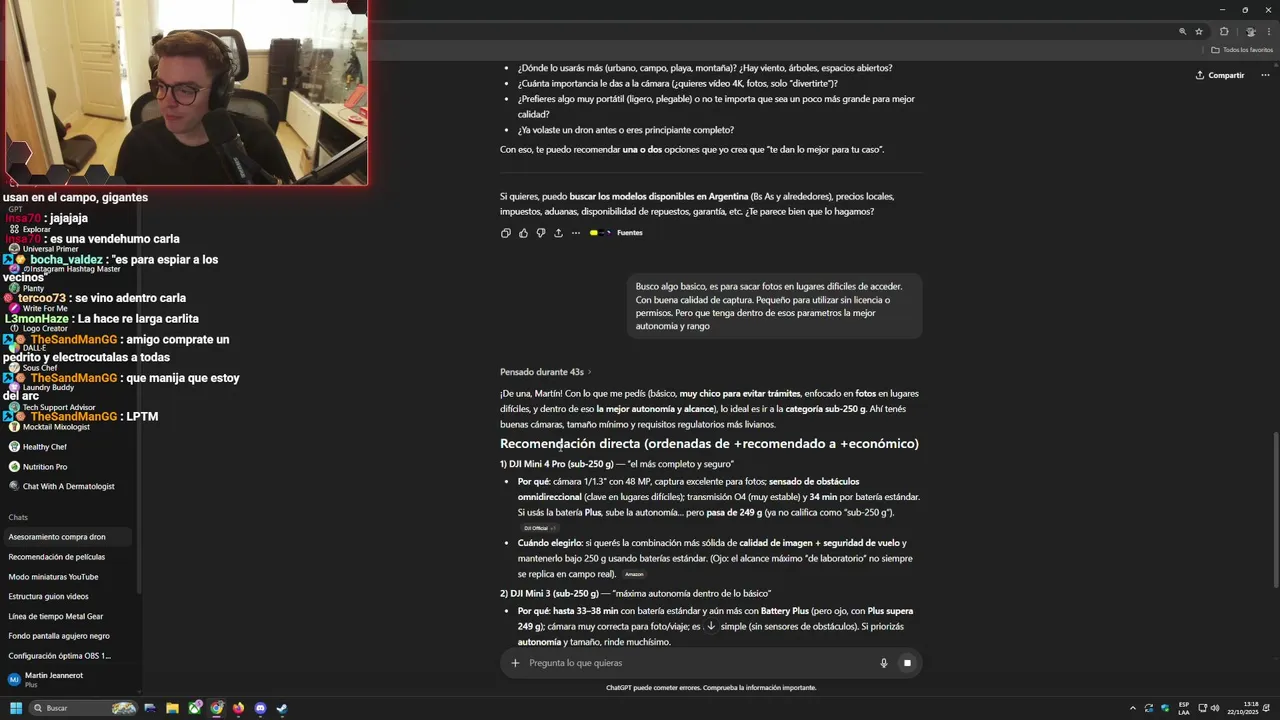
Task: Give the response a thumbs down
Action: point(541,233)
